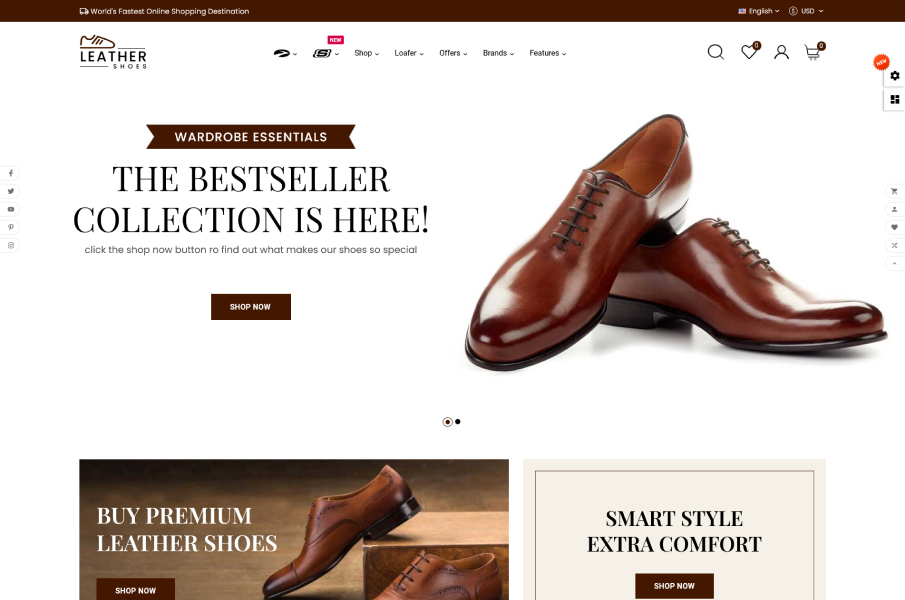Click the Pinterest social icon
Screen dimensions: 905x600
coord(10,227)
